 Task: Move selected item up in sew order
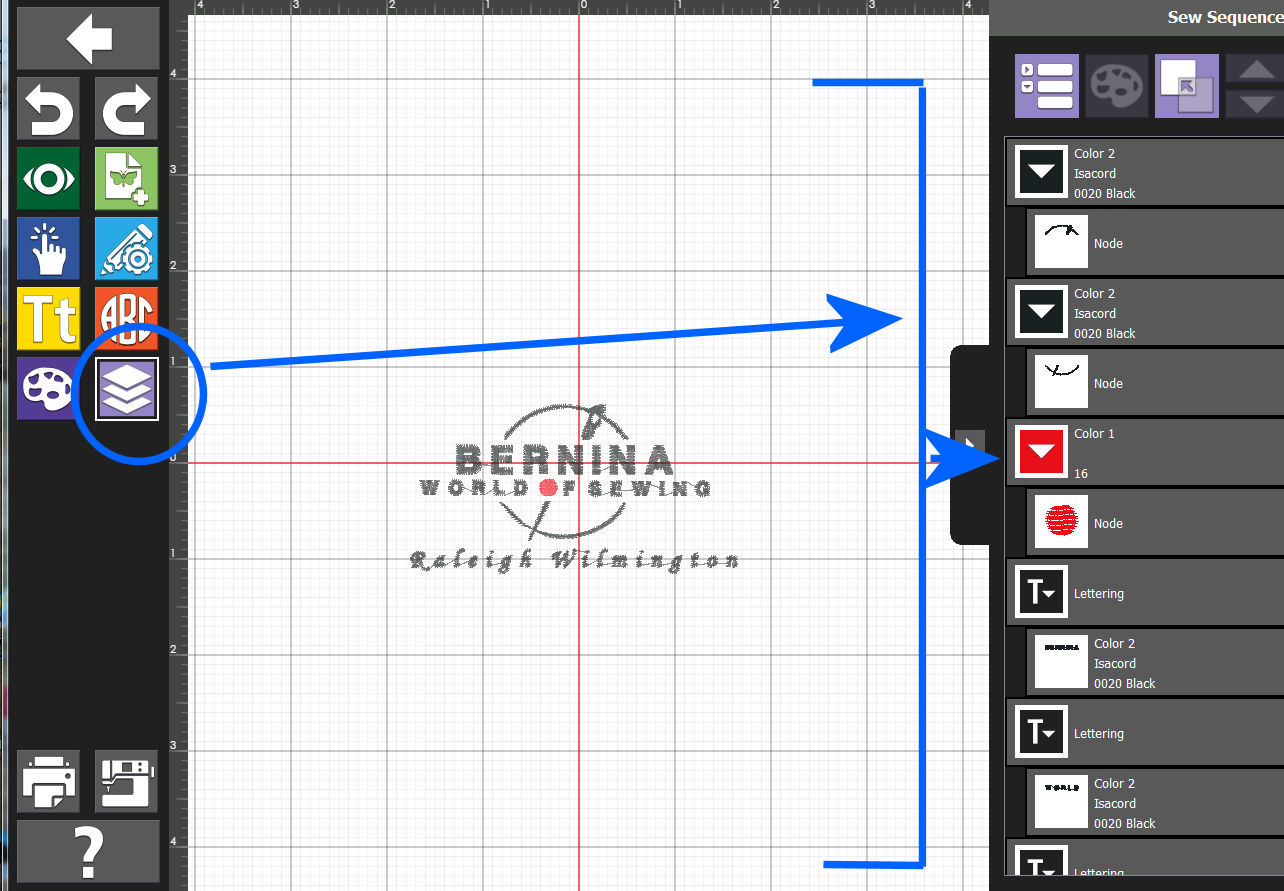tap(1257, 69)
